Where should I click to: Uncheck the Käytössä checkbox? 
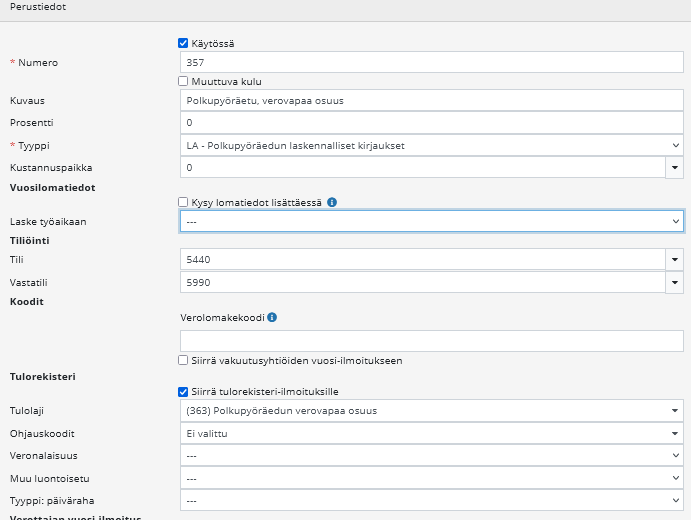click(x=183, y=43)
